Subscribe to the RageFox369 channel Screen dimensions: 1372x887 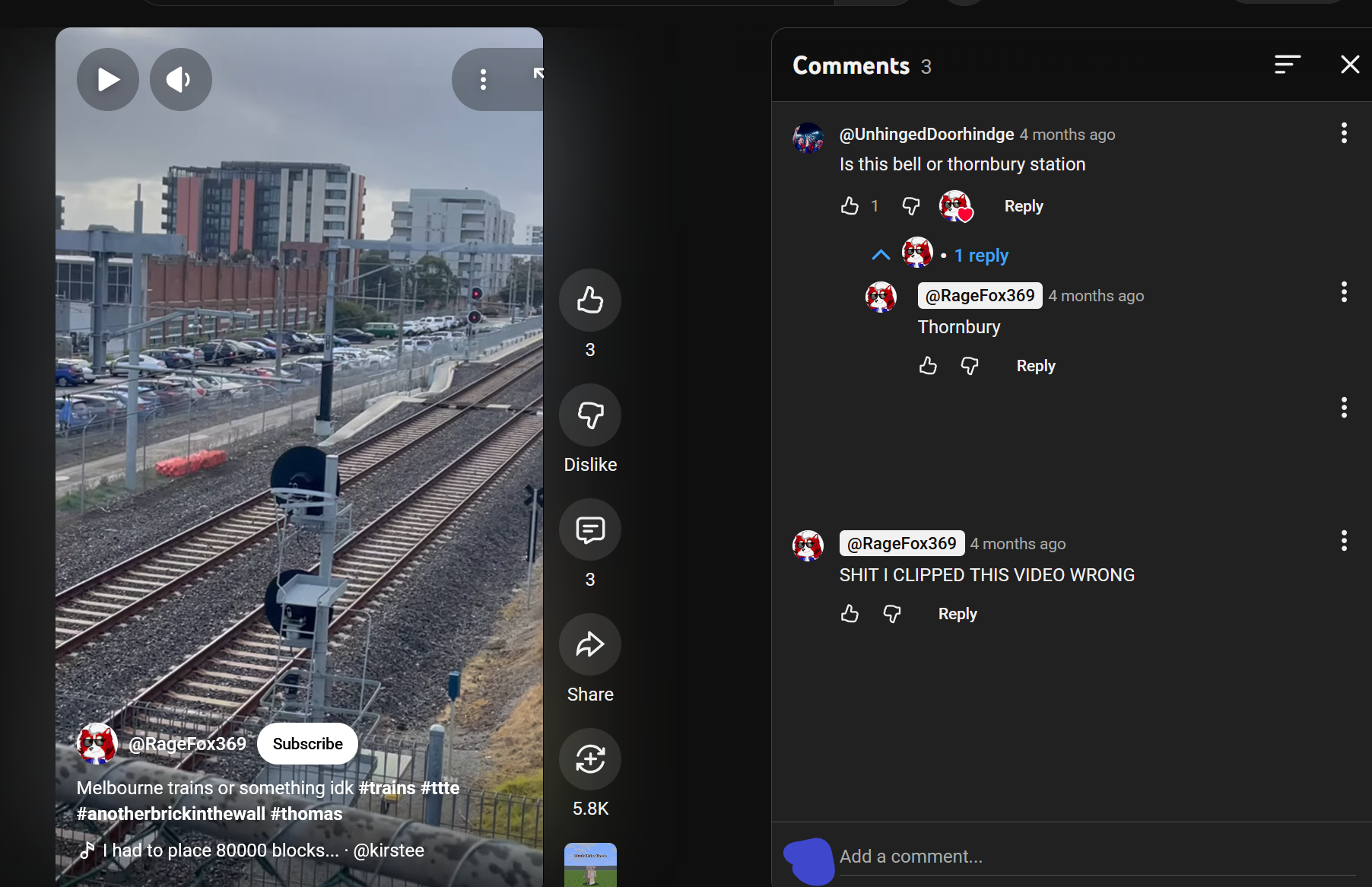307,744
